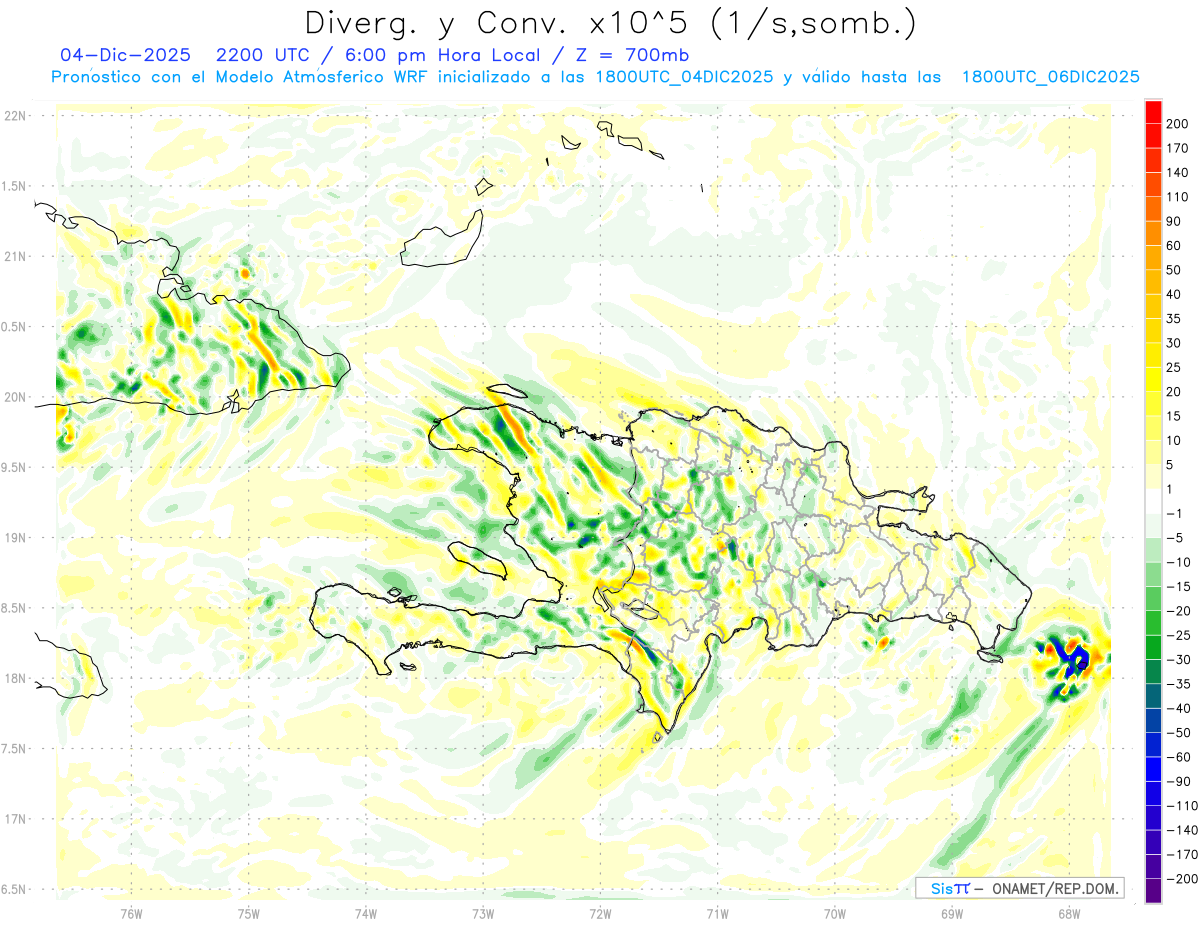Image resolution: width=1200 pixels, height=927 pixels.
Task: Click the legend value '-25'
Action: 1181,635
